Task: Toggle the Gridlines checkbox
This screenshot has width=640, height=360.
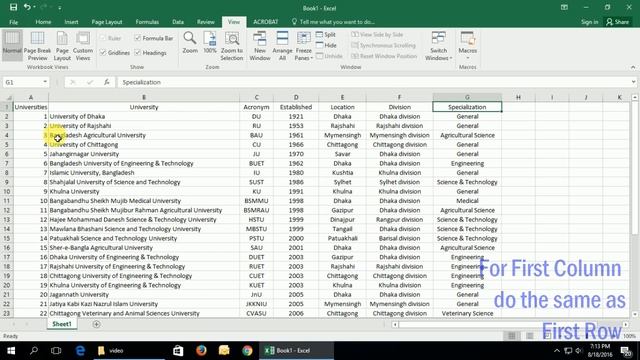Action: click(x=103, y=53)
